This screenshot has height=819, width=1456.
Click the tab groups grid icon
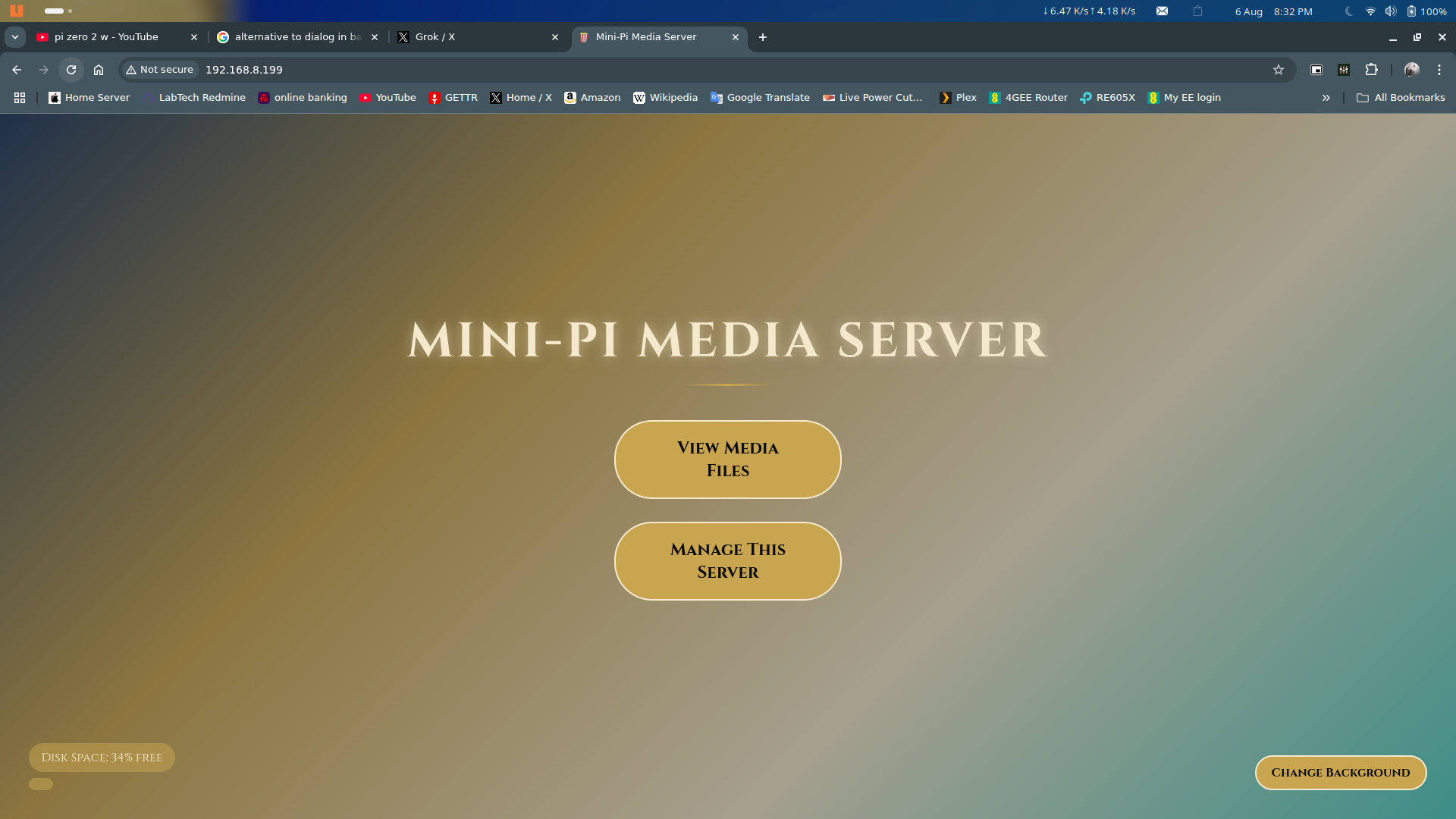19,97
